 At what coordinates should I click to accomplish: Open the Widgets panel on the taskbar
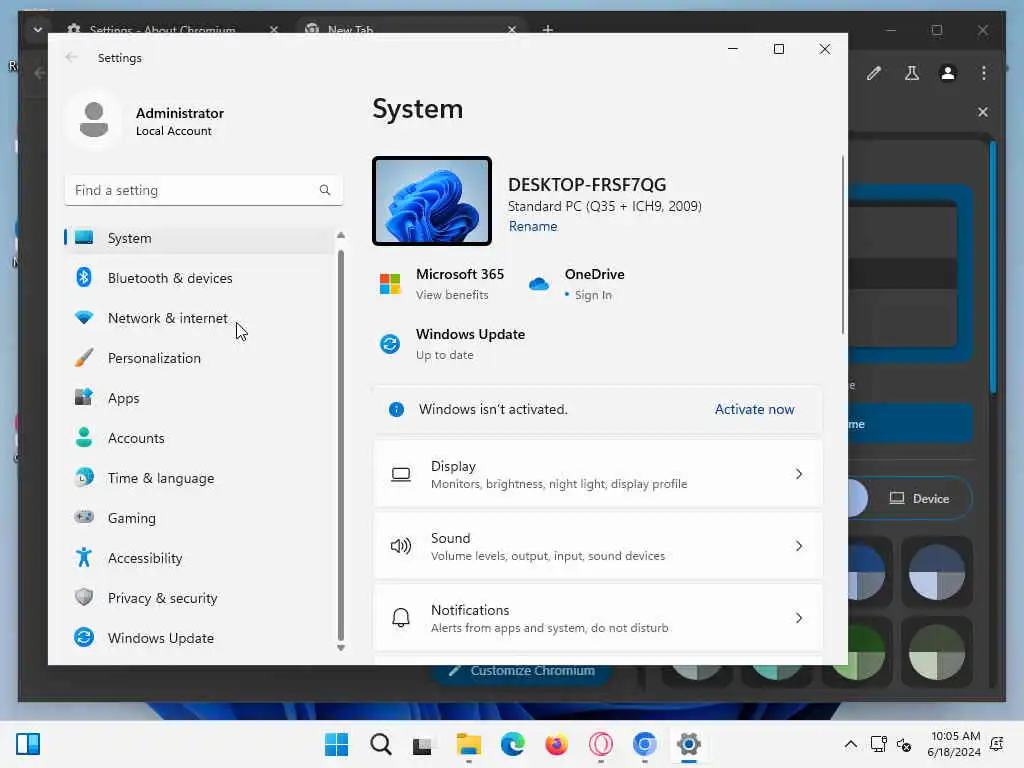click(x=28, y=744)
